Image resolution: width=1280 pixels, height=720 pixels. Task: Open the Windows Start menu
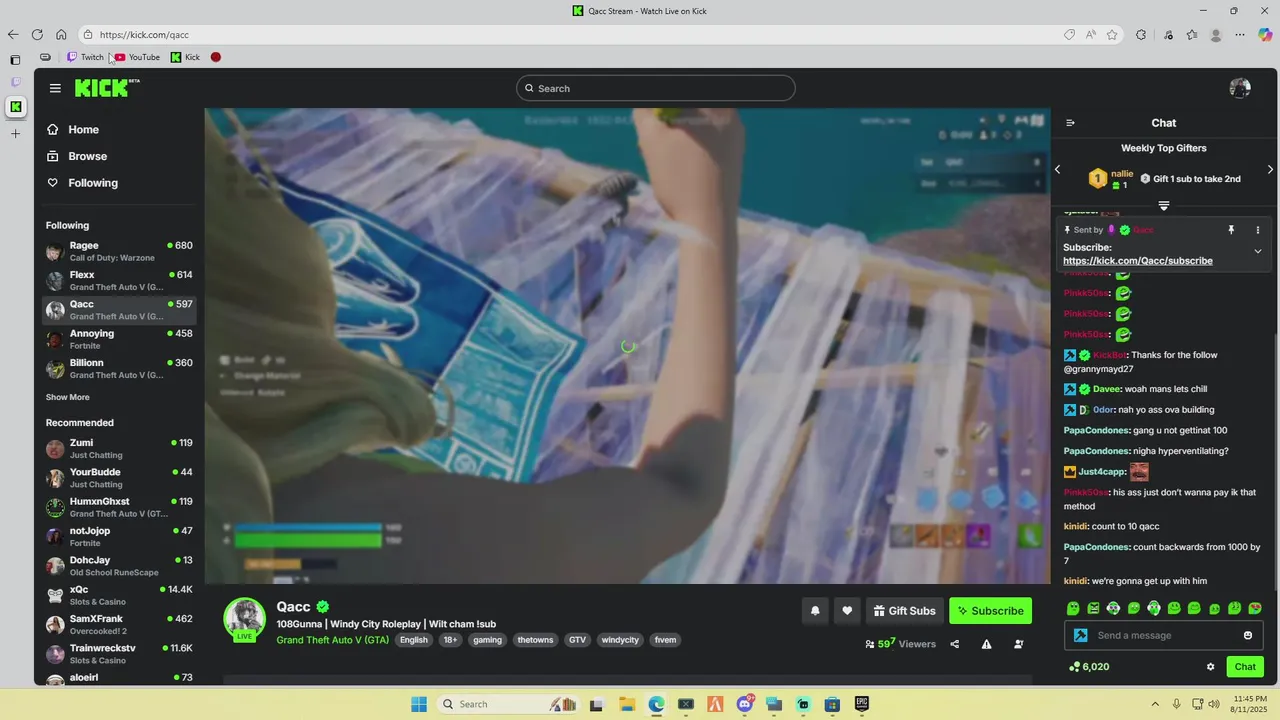click(419, 704)
